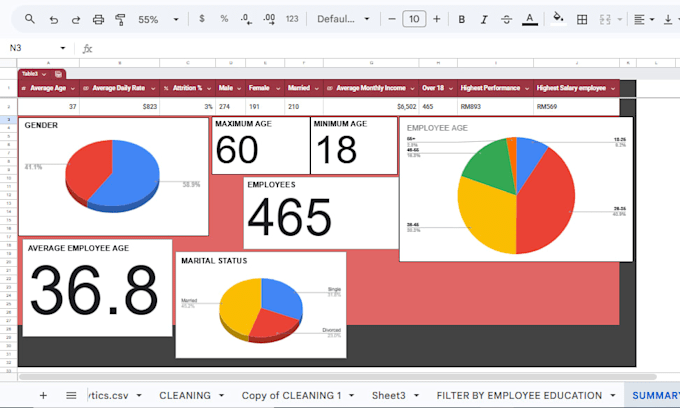The height and width of the screenshot is (408, 680).
Task: Open the zoom level 55% dropdown
Action: click(x=158, y=20)
